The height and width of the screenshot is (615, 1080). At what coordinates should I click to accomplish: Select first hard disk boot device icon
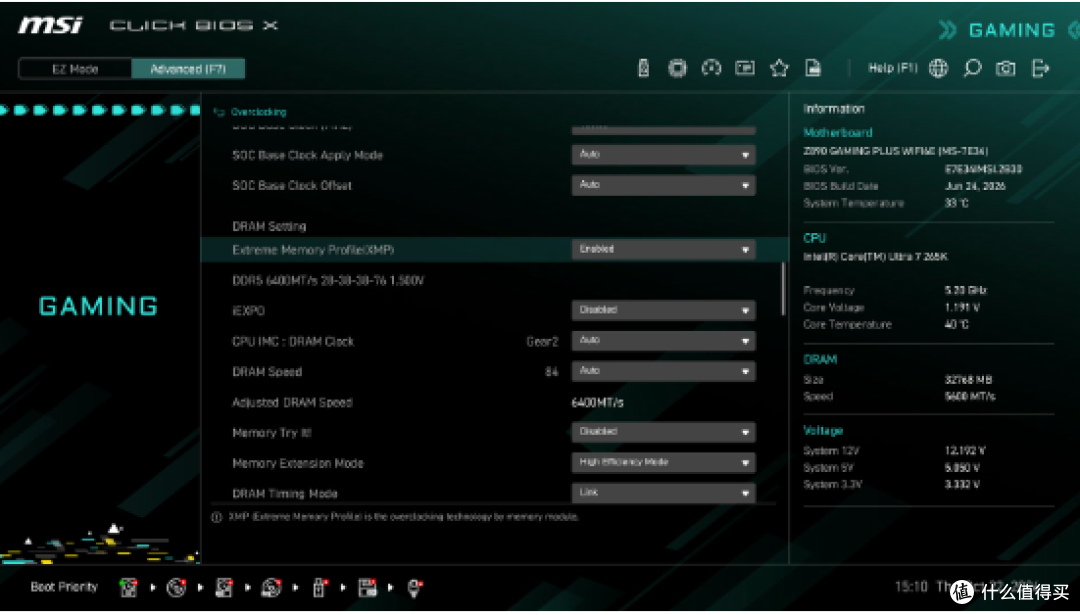tap(128, 587)
